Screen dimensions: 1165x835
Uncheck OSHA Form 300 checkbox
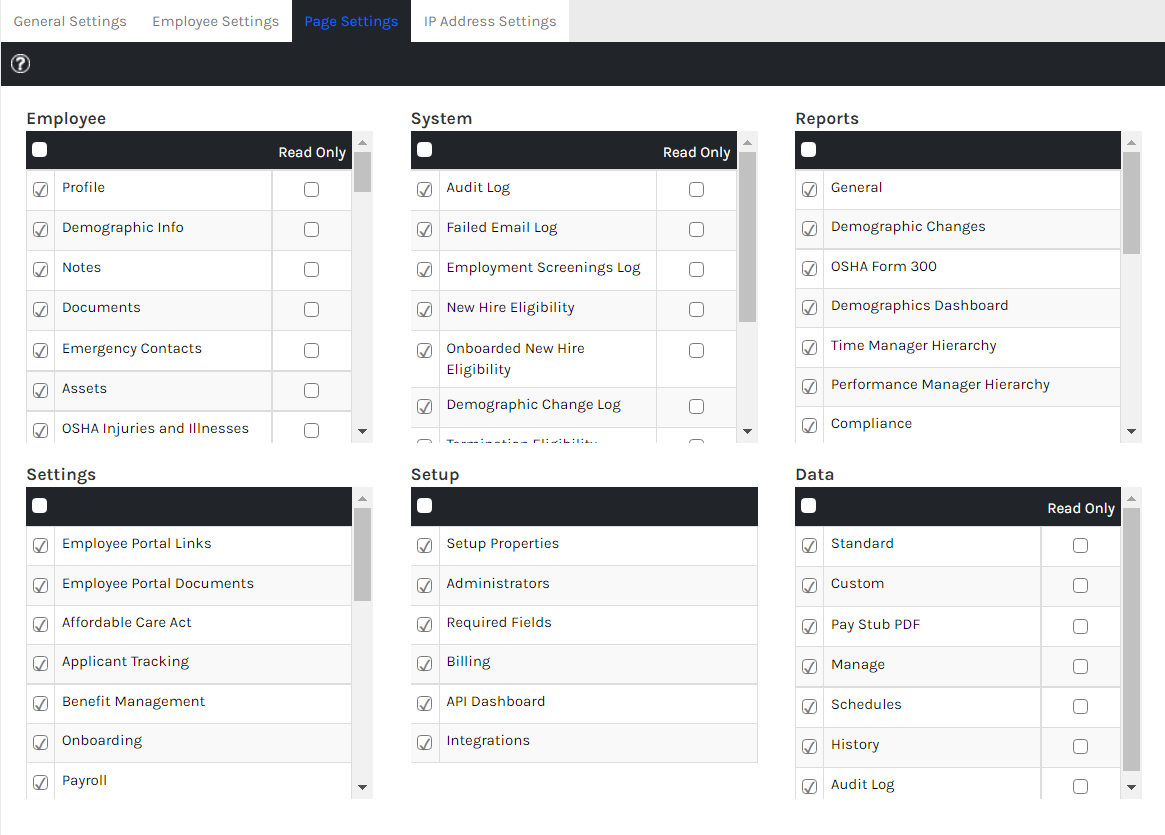[810, 268]
